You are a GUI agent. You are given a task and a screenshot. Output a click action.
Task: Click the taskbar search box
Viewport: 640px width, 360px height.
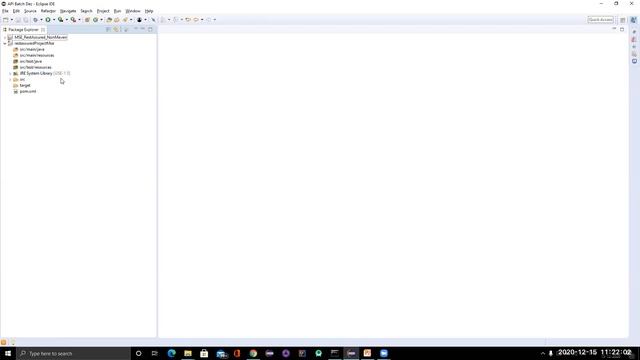coord(73,353)
